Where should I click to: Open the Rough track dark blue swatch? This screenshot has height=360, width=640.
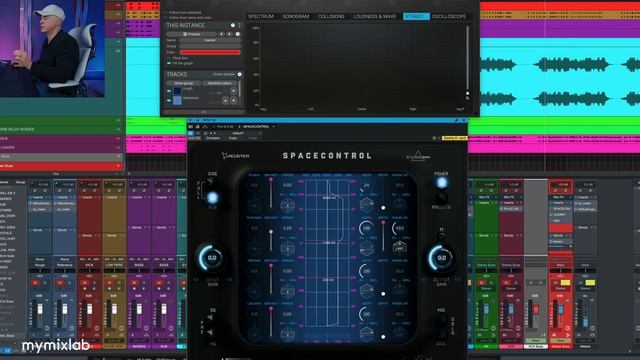pos(178,91)
